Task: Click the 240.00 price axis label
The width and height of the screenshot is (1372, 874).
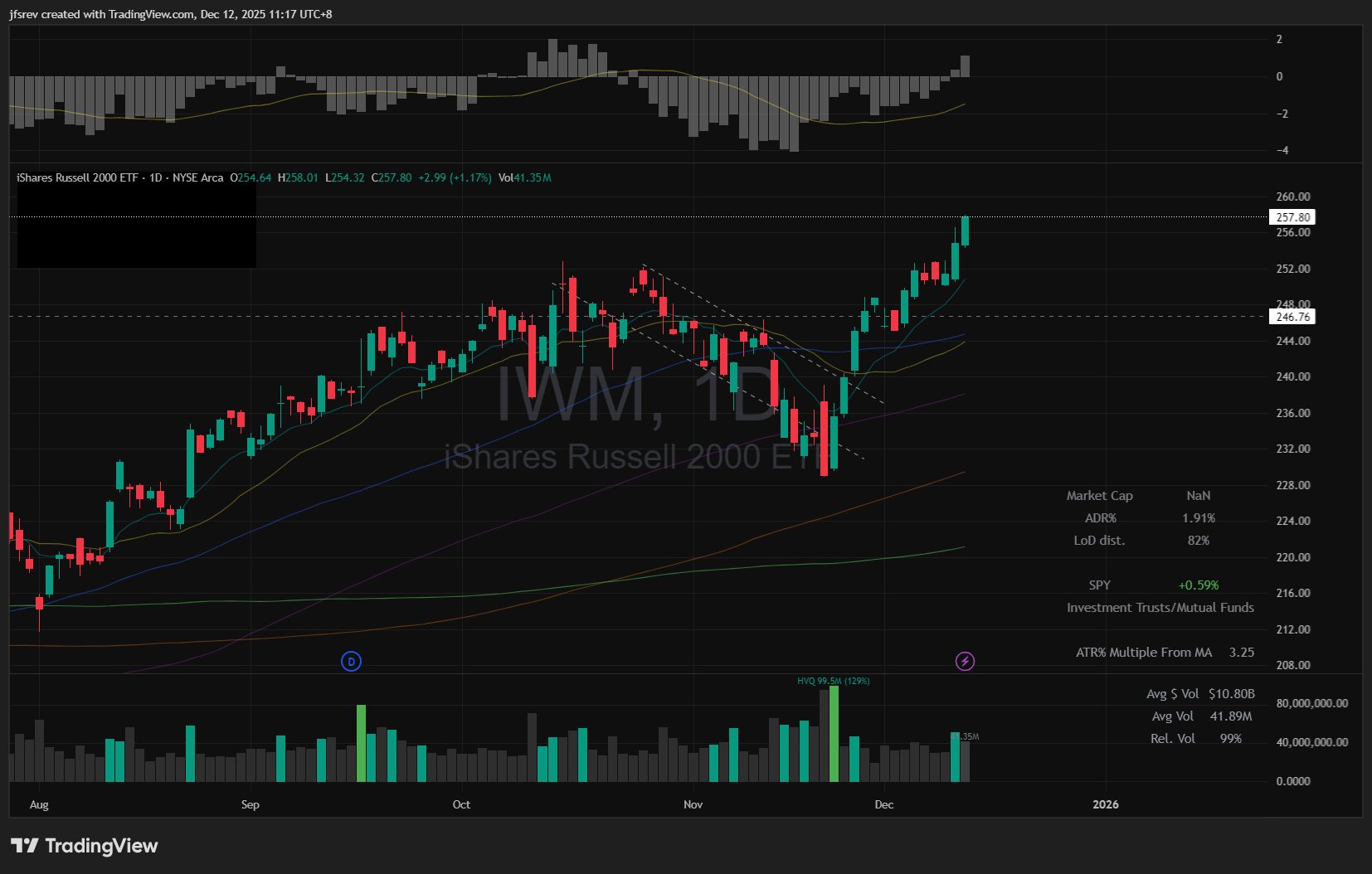Action: click(1292, 376)
